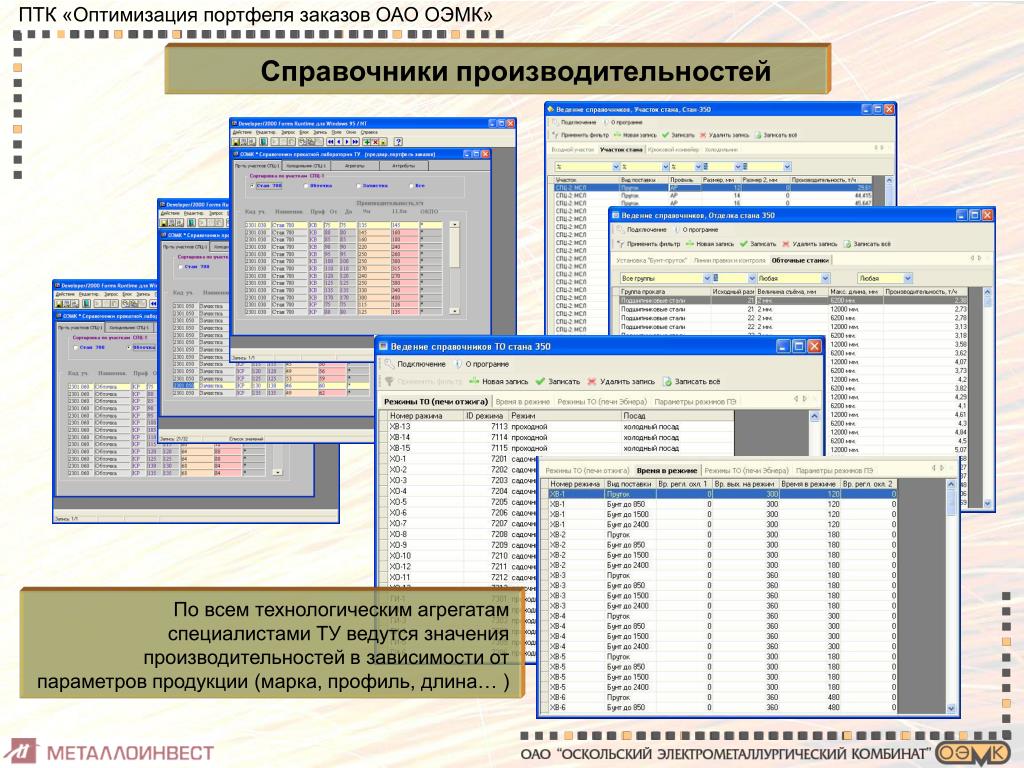The width and height of the screenshot is (1024, 768).
Task: Click Новая запись in the ТО стана 350 window
Action: [498, 381]
